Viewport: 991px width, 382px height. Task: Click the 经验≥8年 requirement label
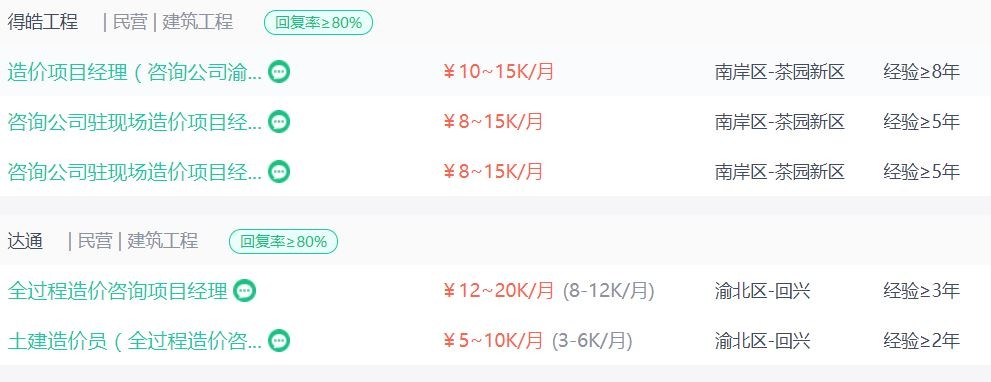click(x=921, y=72)
